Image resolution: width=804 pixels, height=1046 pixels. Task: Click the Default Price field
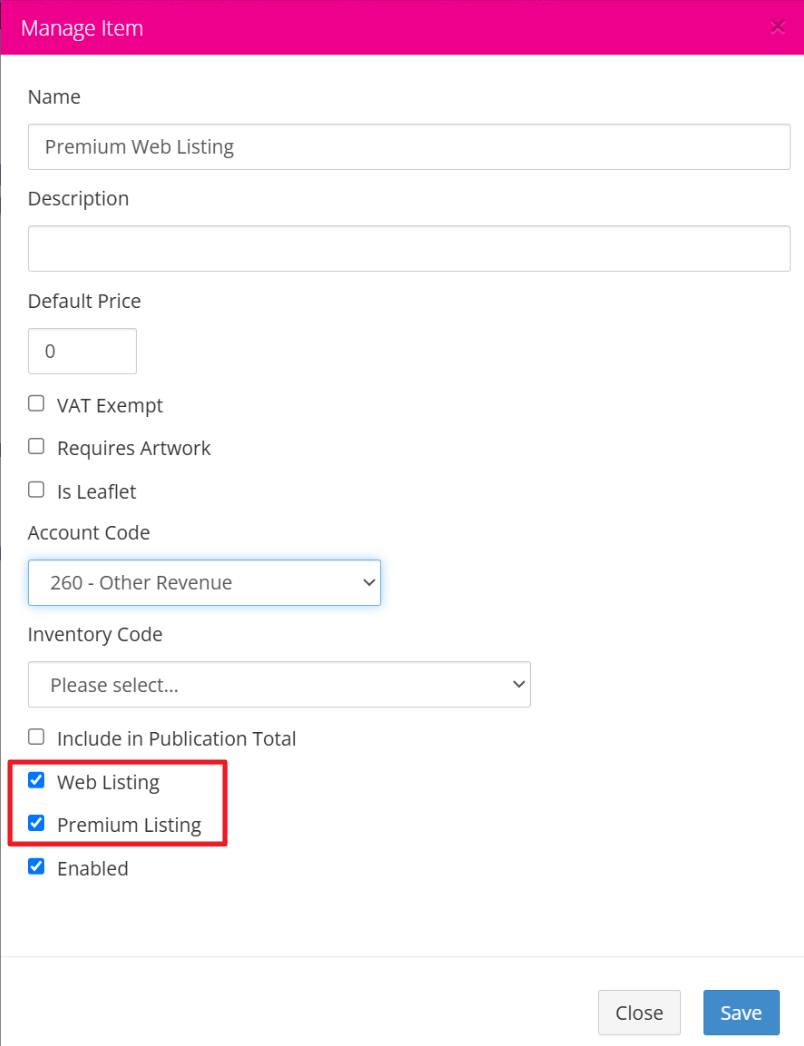click(82, 351)
